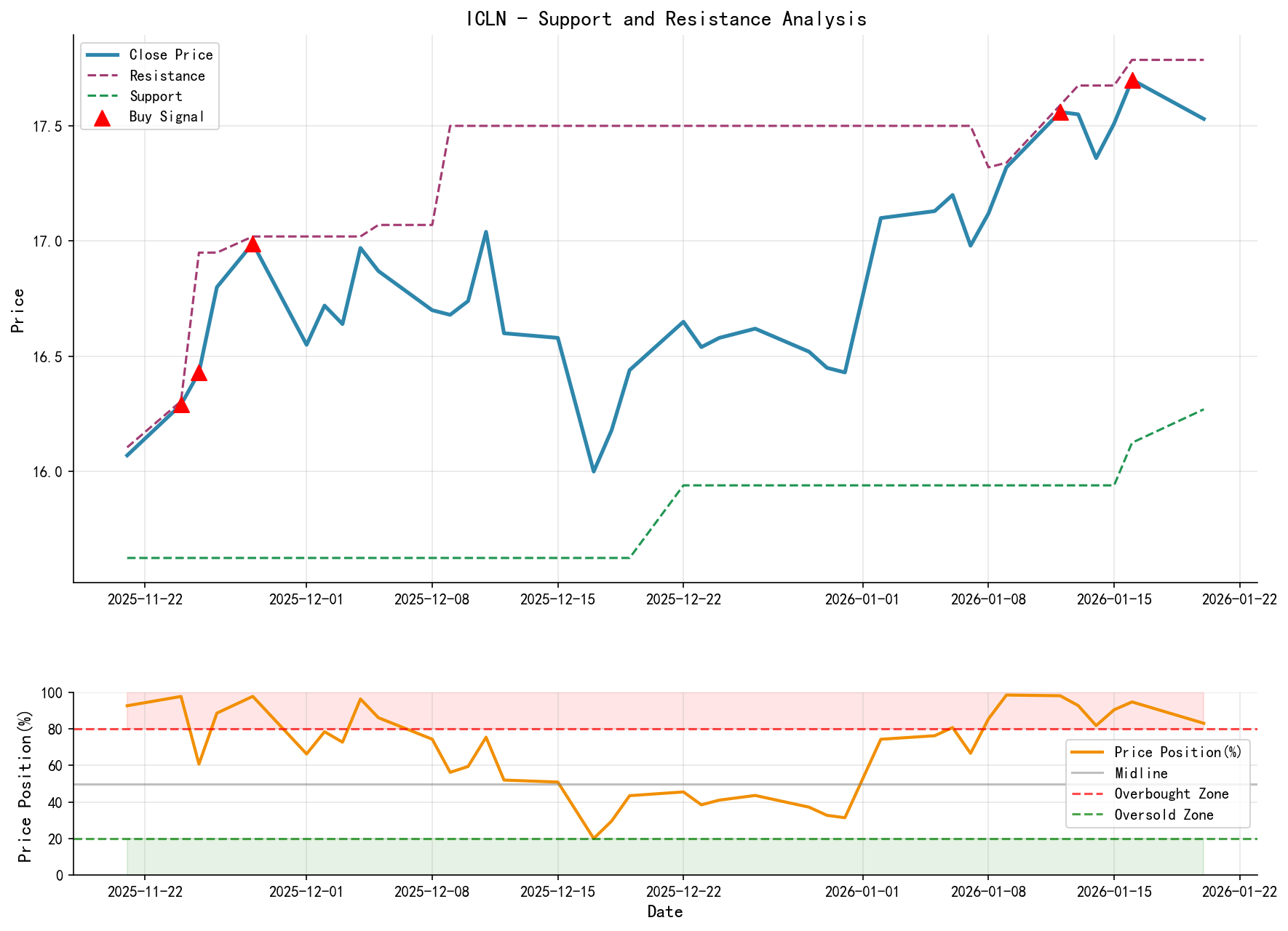
Task: Click the dashed Resistance line sample in legend
Action: pyautogui.click(x=104, y=76)
